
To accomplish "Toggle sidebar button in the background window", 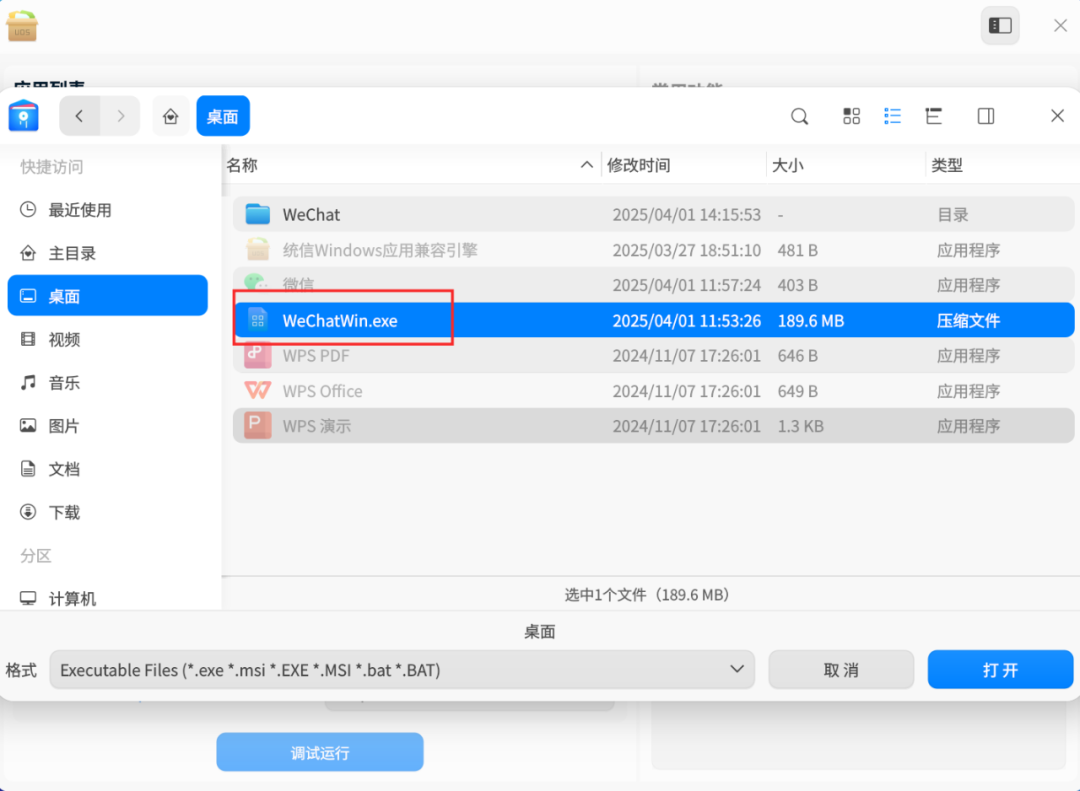I will 1000,25.
